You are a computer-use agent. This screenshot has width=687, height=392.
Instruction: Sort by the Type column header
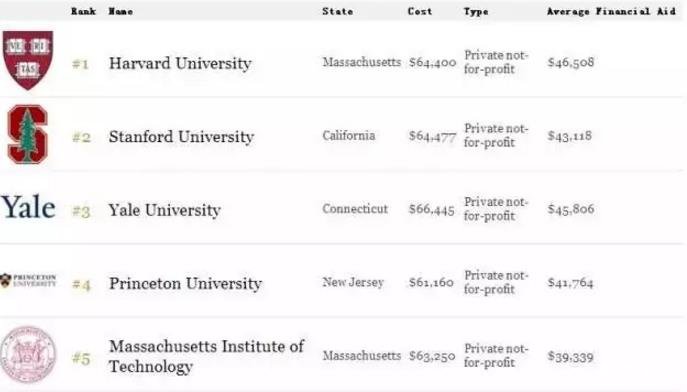tap(476, 12)
